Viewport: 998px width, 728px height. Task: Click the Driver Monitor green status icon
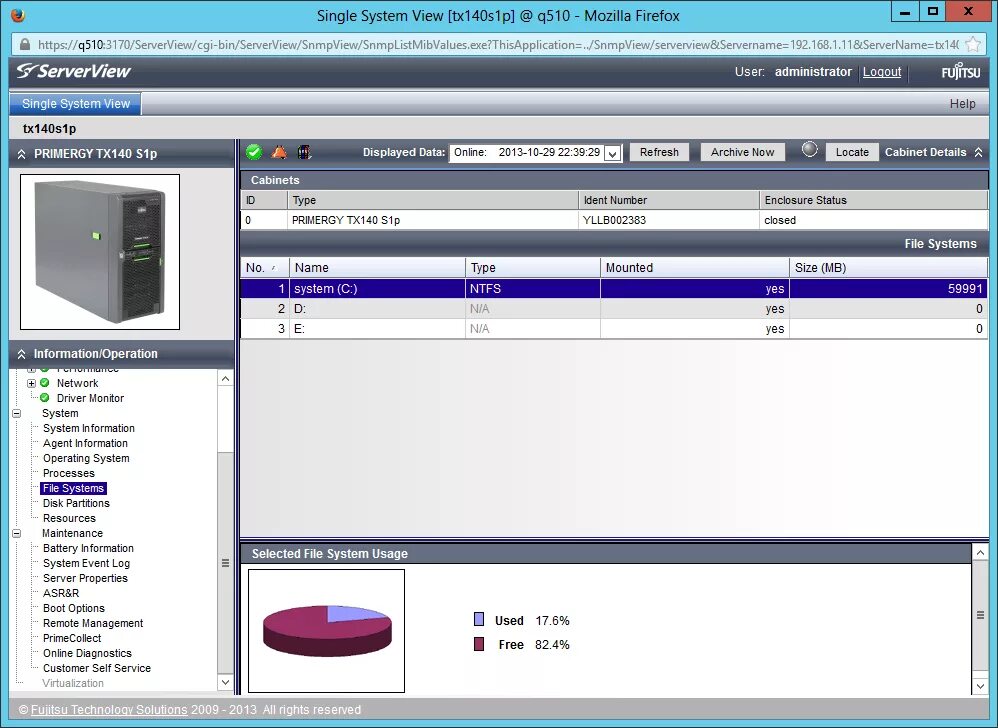point(45,398)
